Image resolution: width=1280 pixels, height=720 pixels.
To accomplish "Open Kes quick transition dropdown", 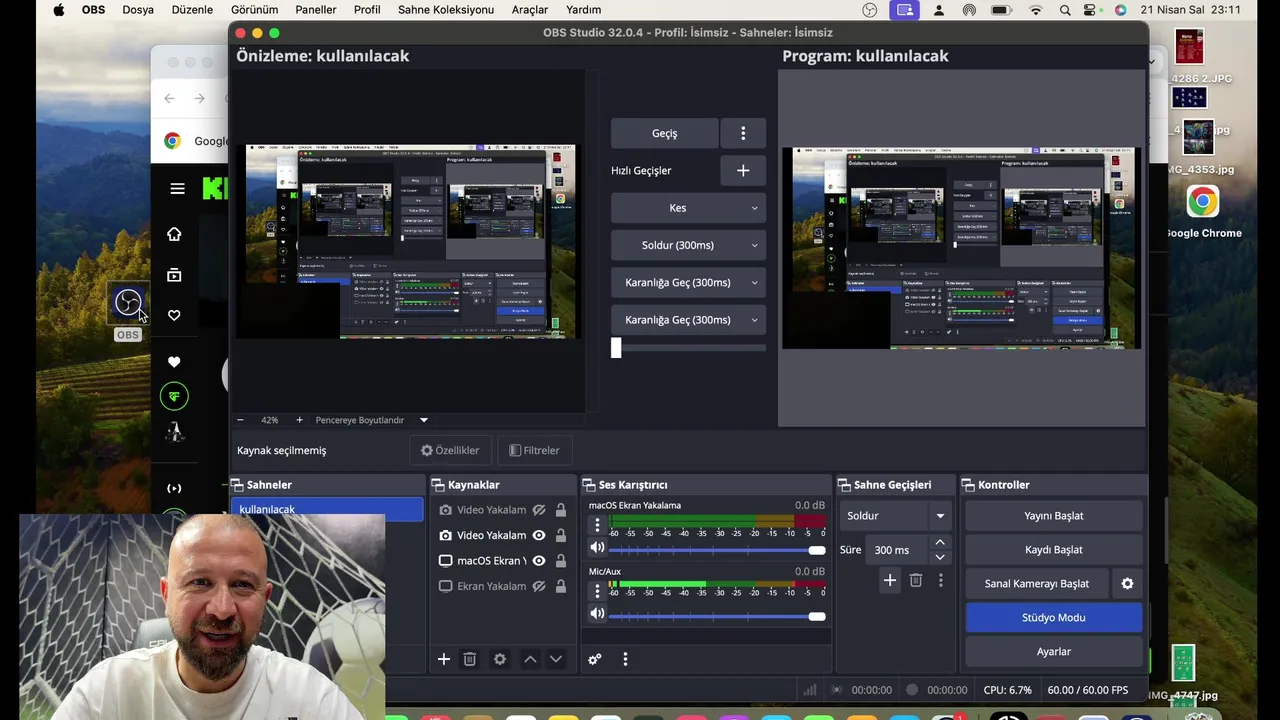I will pos(688,208).
